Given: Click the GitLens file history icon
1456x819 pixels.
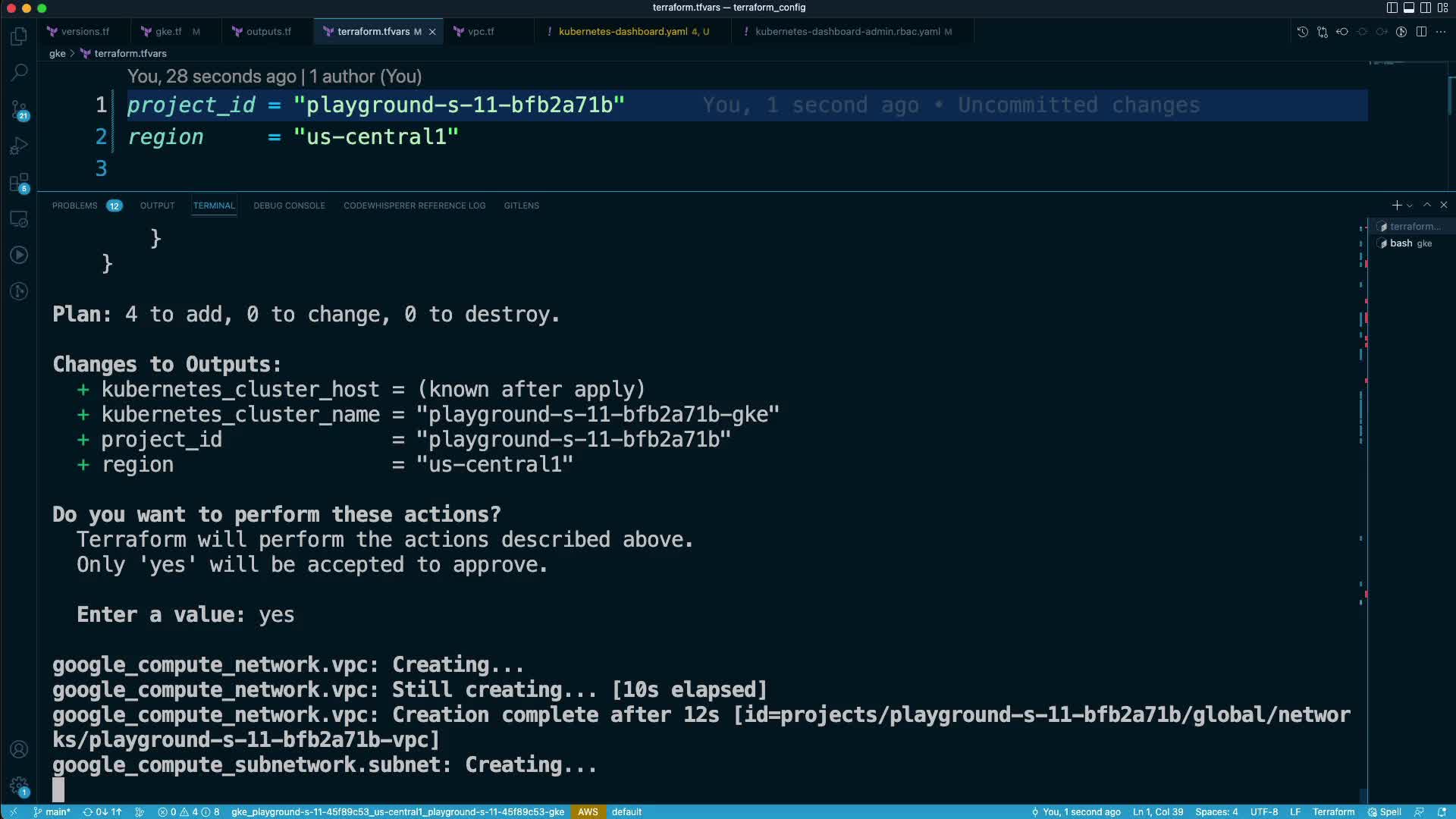Looking at the screenshot, I should coord(1302,32).
